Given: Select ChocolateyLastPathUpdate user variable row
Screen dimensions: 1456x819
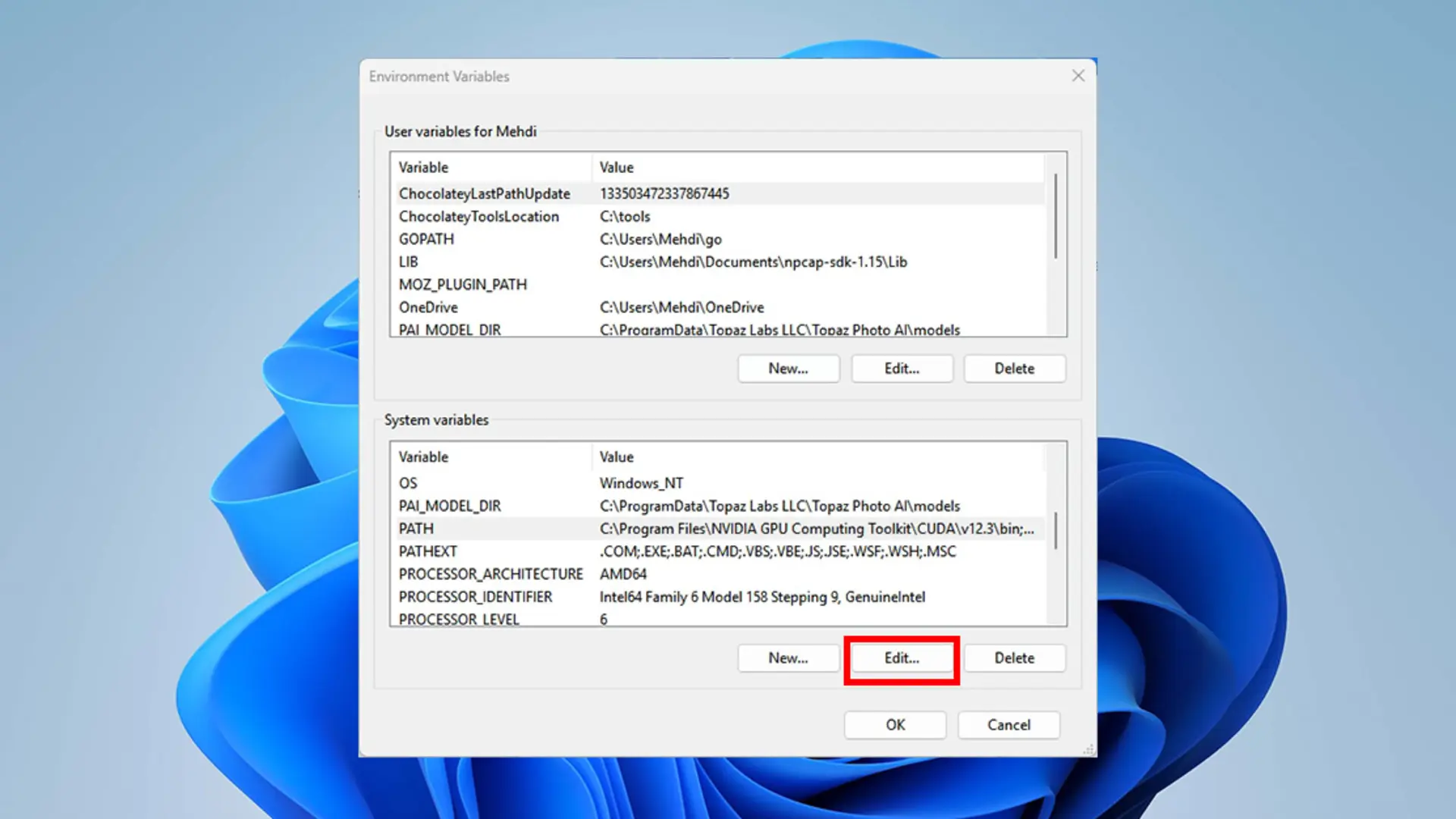Looking at the screenshot, I should click(719, 193).
